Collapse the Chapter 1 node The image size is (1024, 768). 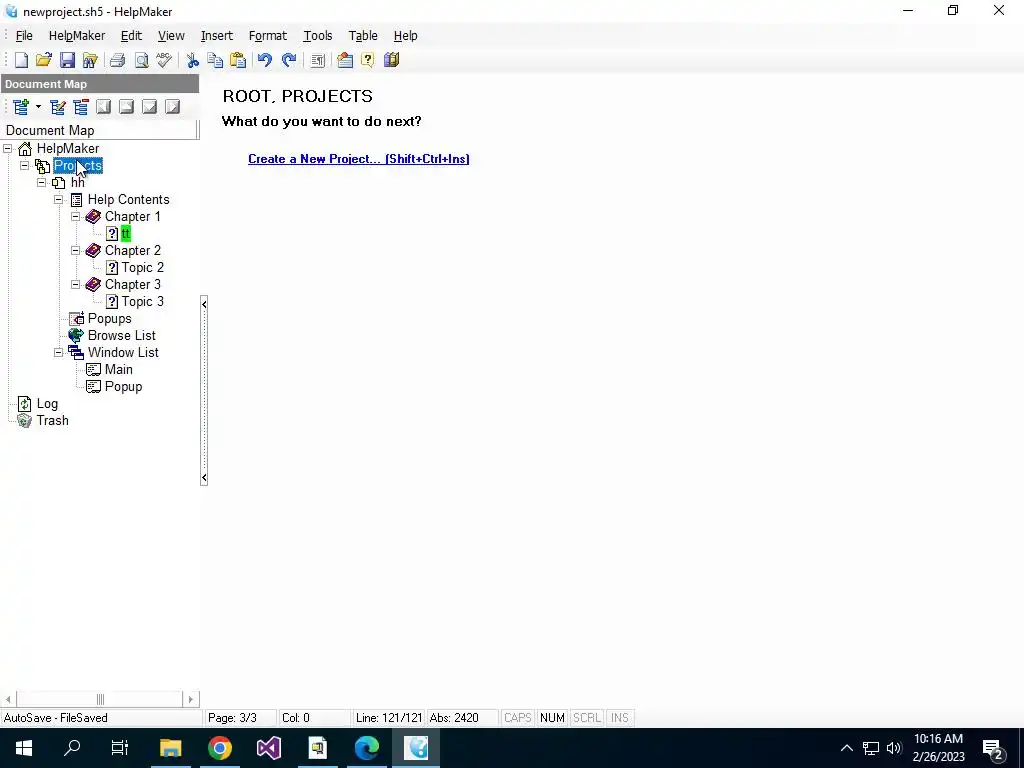[x=76, y=217]
